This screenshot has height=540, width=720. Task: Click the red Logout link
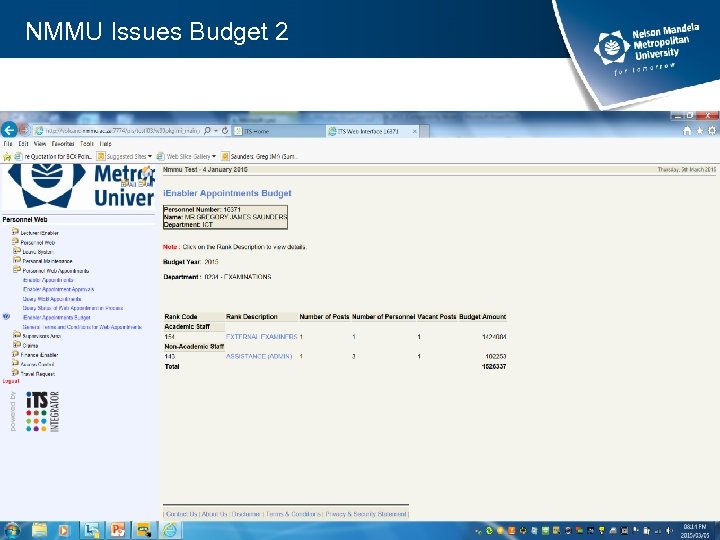[x=11, y=381]
